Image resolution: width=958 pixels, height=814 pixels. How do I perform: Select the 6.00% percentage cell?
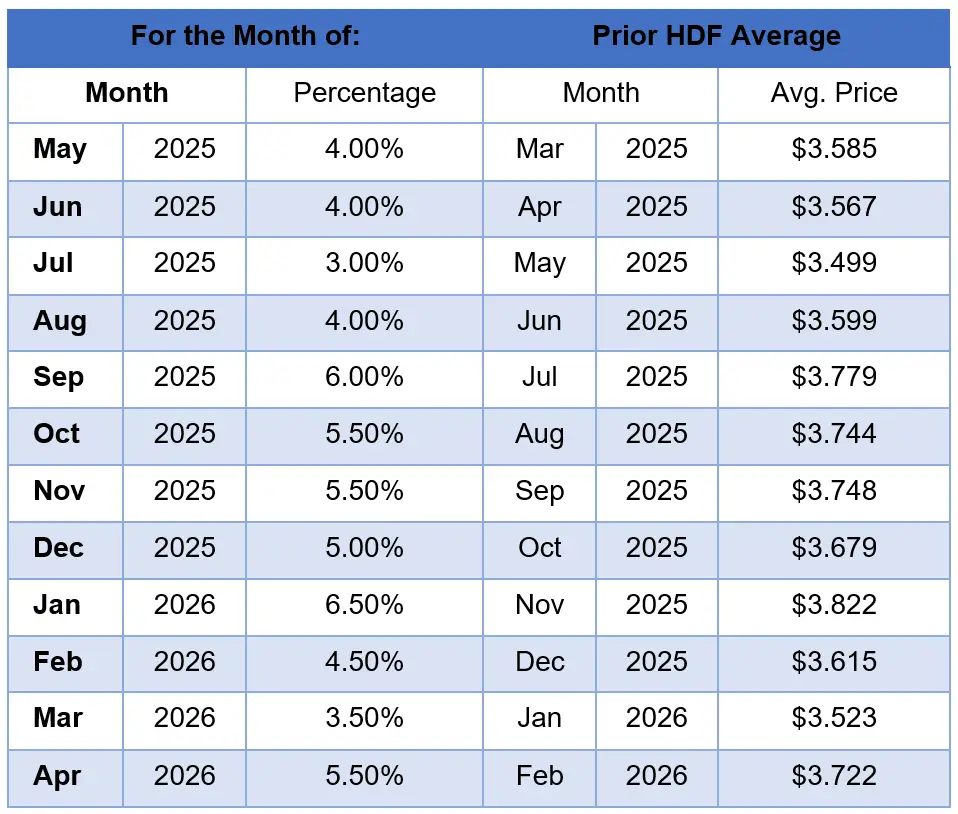coord(364,377)
